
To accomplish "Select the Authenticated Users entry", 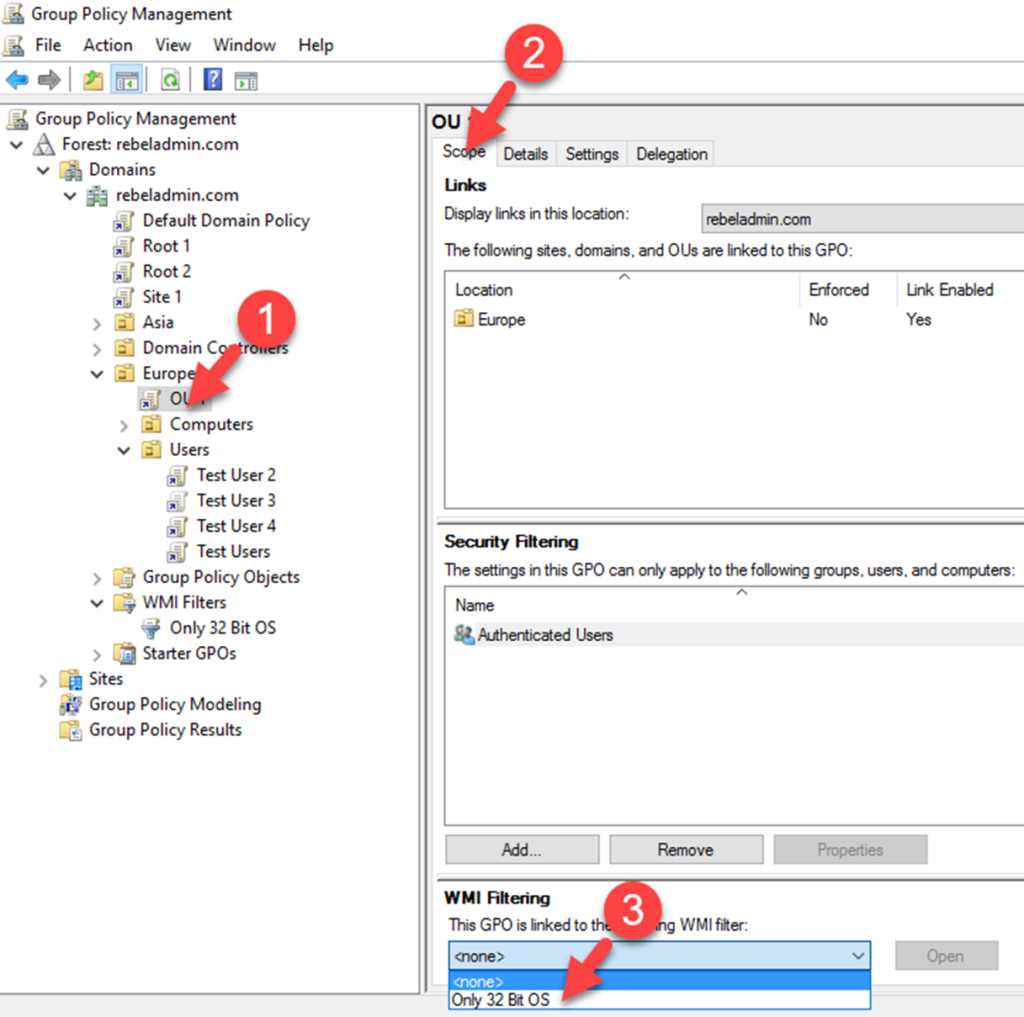I will coord(544,635).
